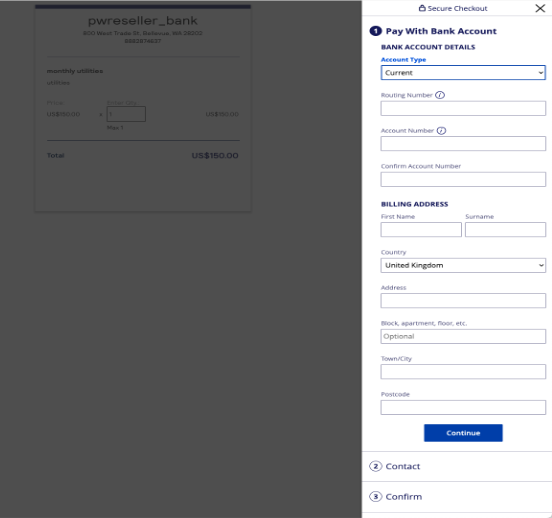The height and width of the screenshot is (518, 552).
Task: Click the Secure Checkout lock icon
Action: [x=422, y=8]
